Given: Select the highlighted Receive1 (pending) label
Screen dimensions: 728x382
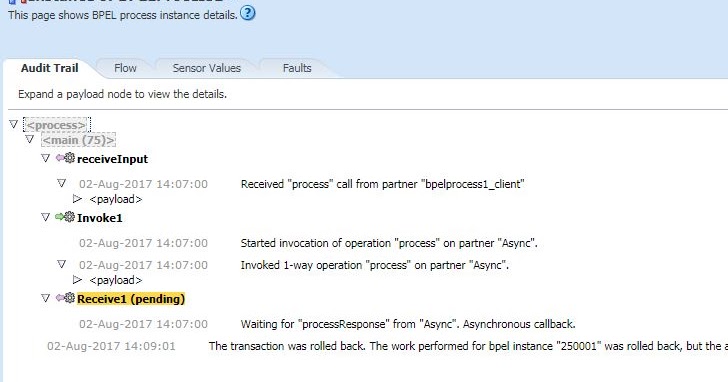Looking at the screenshot, I should 131,299.
